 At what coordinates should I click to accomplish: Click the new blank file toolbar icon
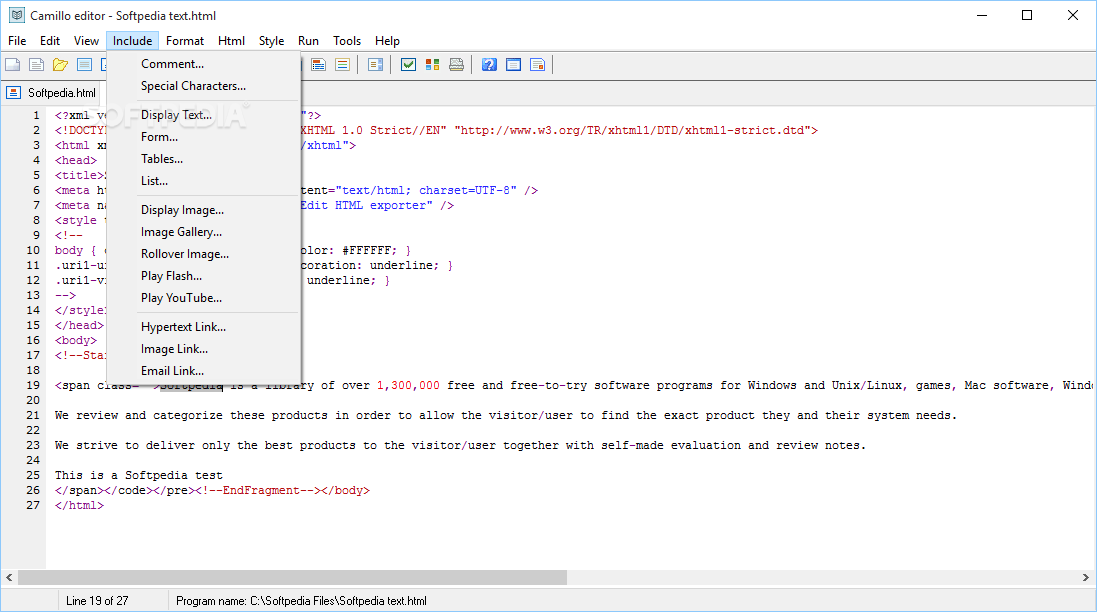pos(13,65)
